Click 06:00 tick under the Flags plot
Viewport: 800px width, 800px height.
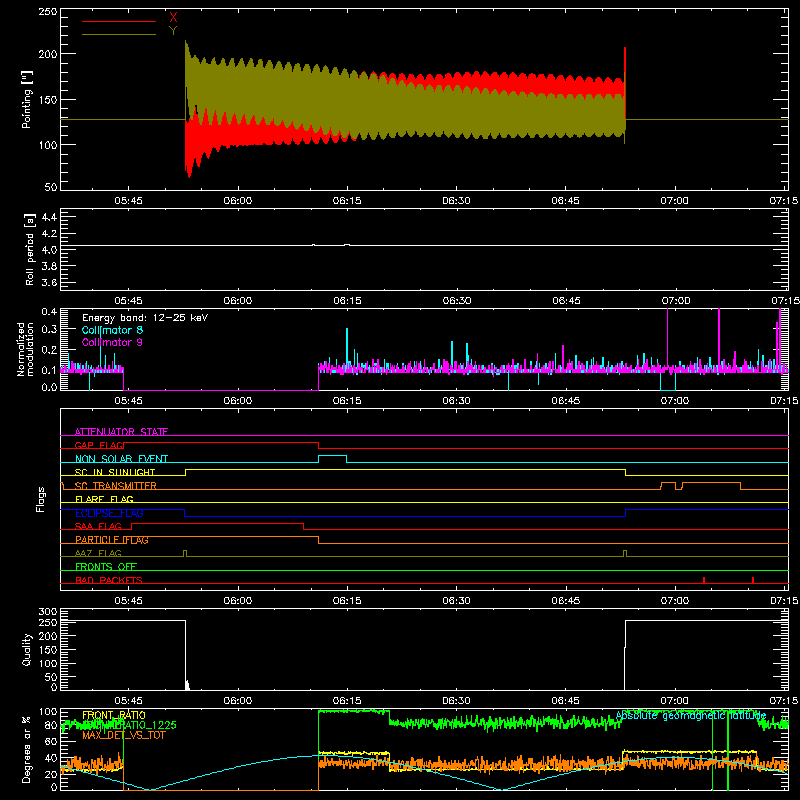tap(238, 601)
